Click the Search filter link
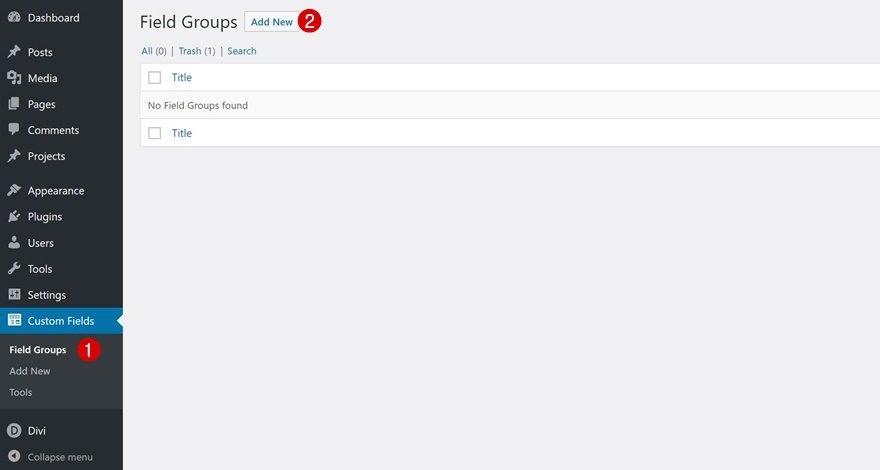 (x=241, y=51)
